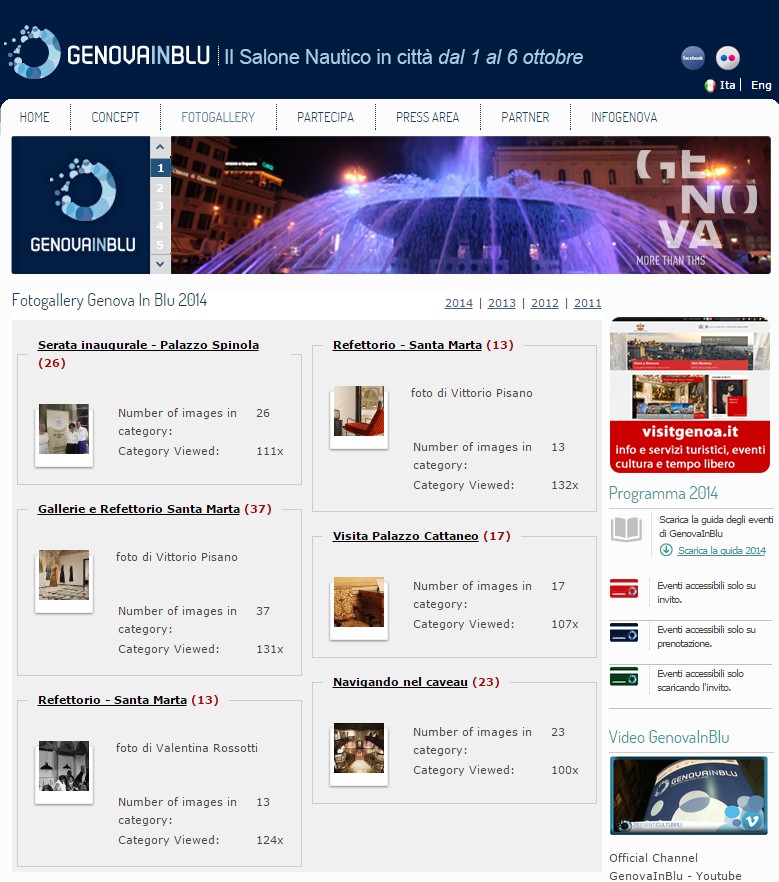The width and height of the screenshot is (779, 882).
Task: Click the green download-invite card icon
Action: coord(624,676)
